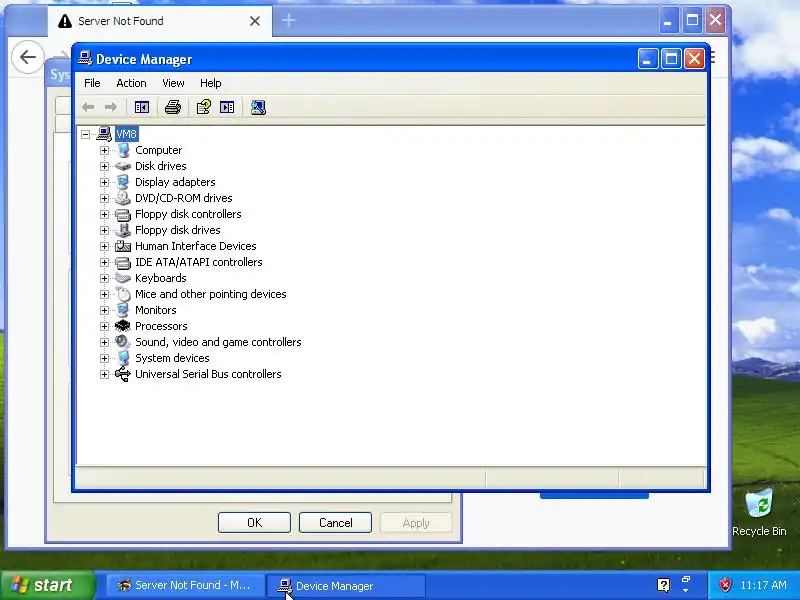This screenshot has height=600, width=800.
Task: Click the Keyboards category icon
Action: [123, 278]
